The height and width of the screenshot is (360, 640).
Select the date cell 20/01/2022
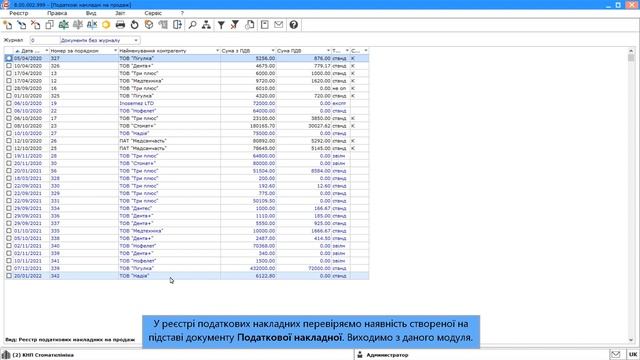(31, 276)
